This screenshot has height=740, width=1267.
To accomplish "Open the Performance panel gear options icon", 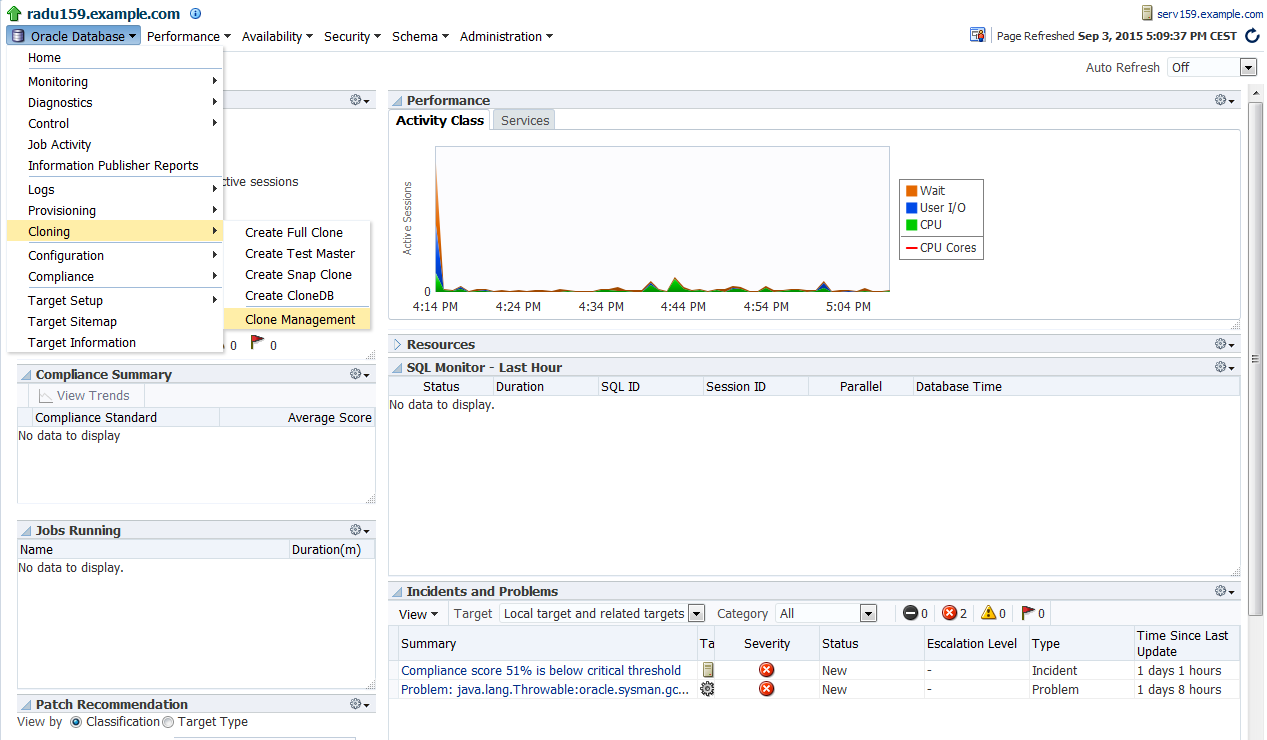I will (x=1224, y=100).
